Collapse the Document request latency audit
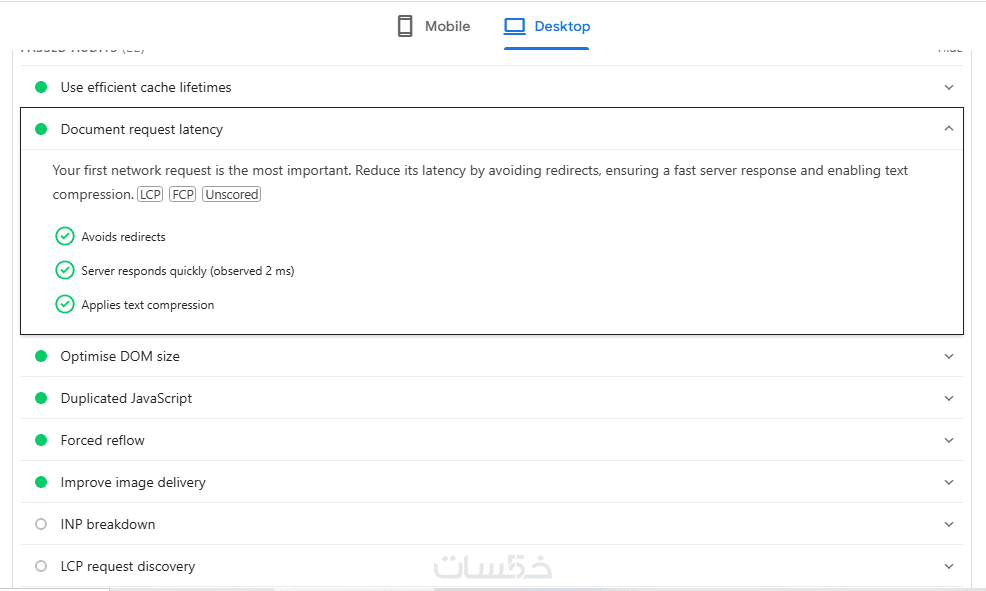 (x=948, y=129)
